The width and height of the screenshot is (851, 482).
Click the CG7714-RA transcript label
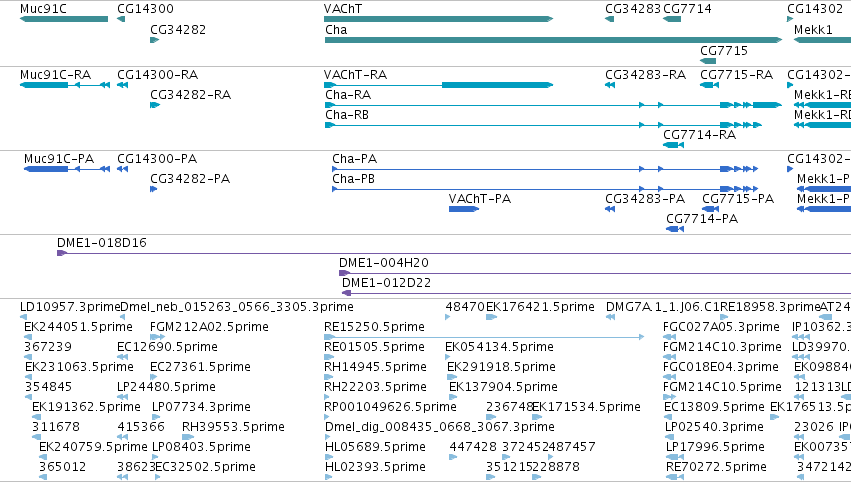(x=700, y=134)
